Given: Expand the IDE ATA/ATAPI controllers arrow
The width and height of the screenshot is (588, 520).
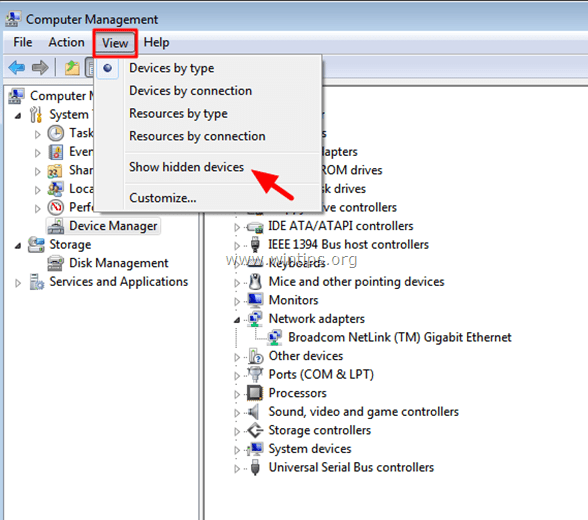Looking at the screenshot, I should [x=237, y=227].
